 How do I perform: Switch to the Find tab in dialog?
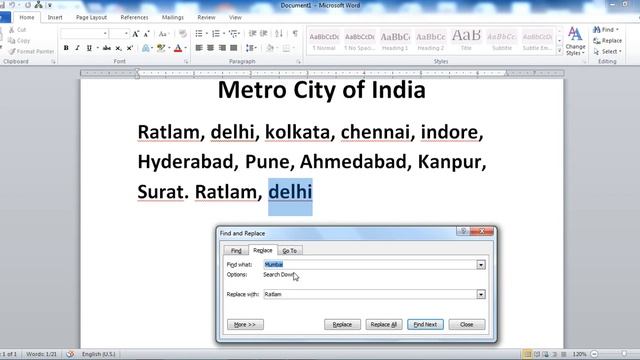click(x=236, y=251)
